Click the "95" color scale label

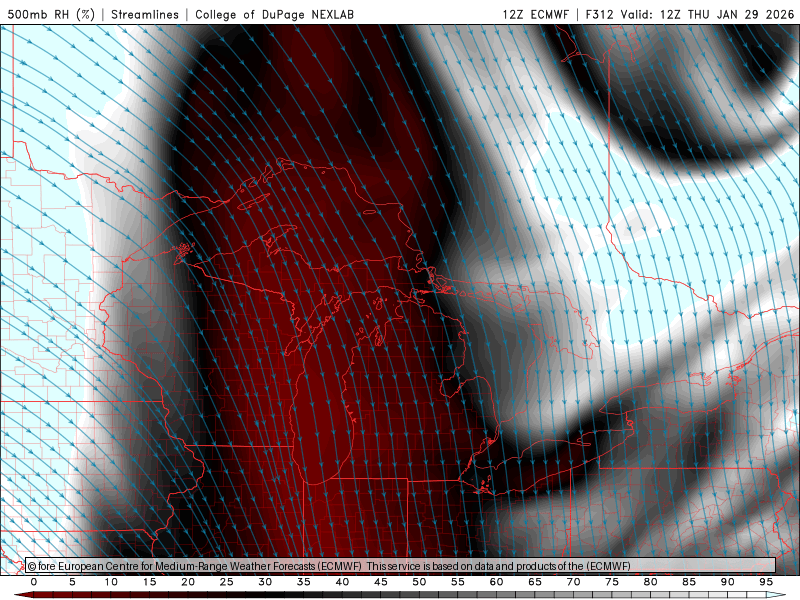click(x=766, y=582)
